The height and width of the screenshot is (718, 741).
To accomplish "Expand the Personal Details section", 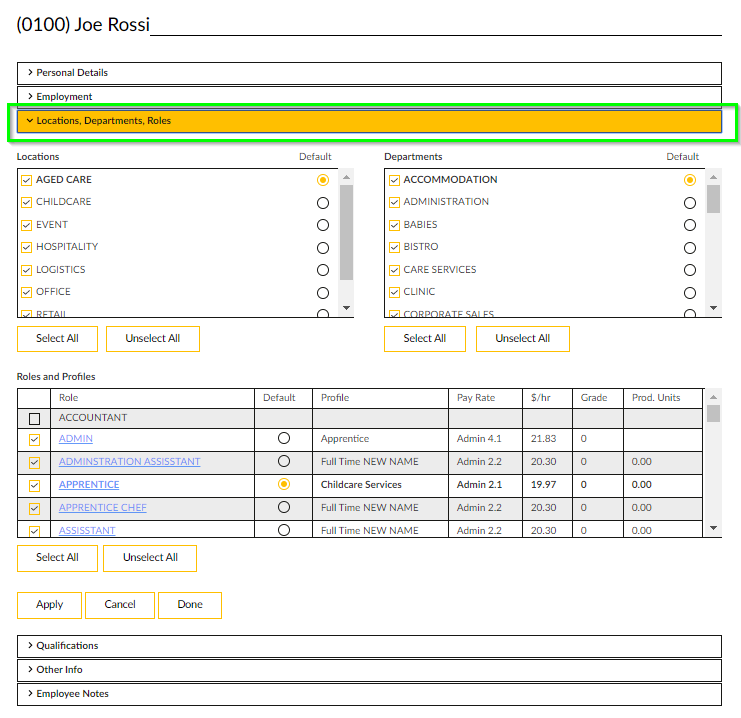I will (x=72, y=73).
